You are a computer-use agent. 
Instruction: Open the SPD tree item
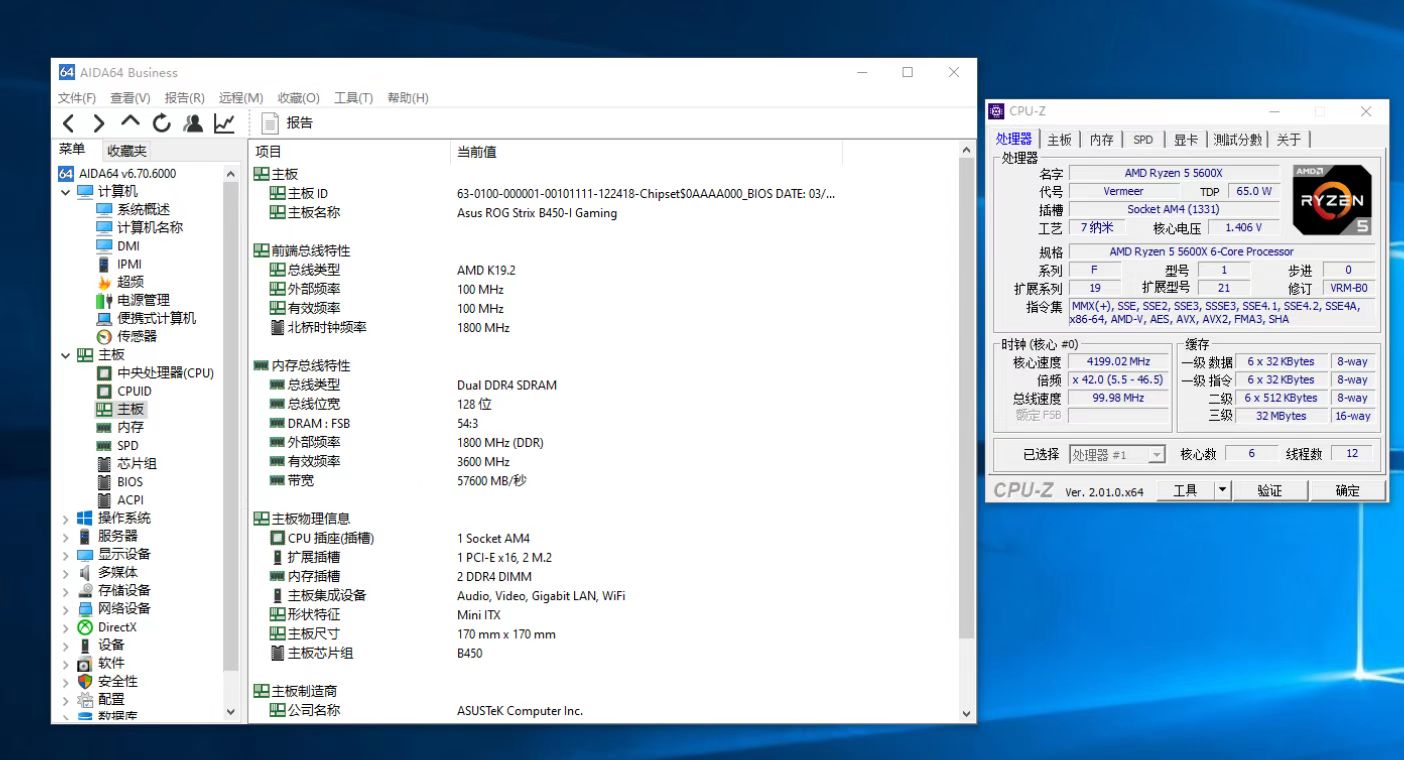coord(127,445)
